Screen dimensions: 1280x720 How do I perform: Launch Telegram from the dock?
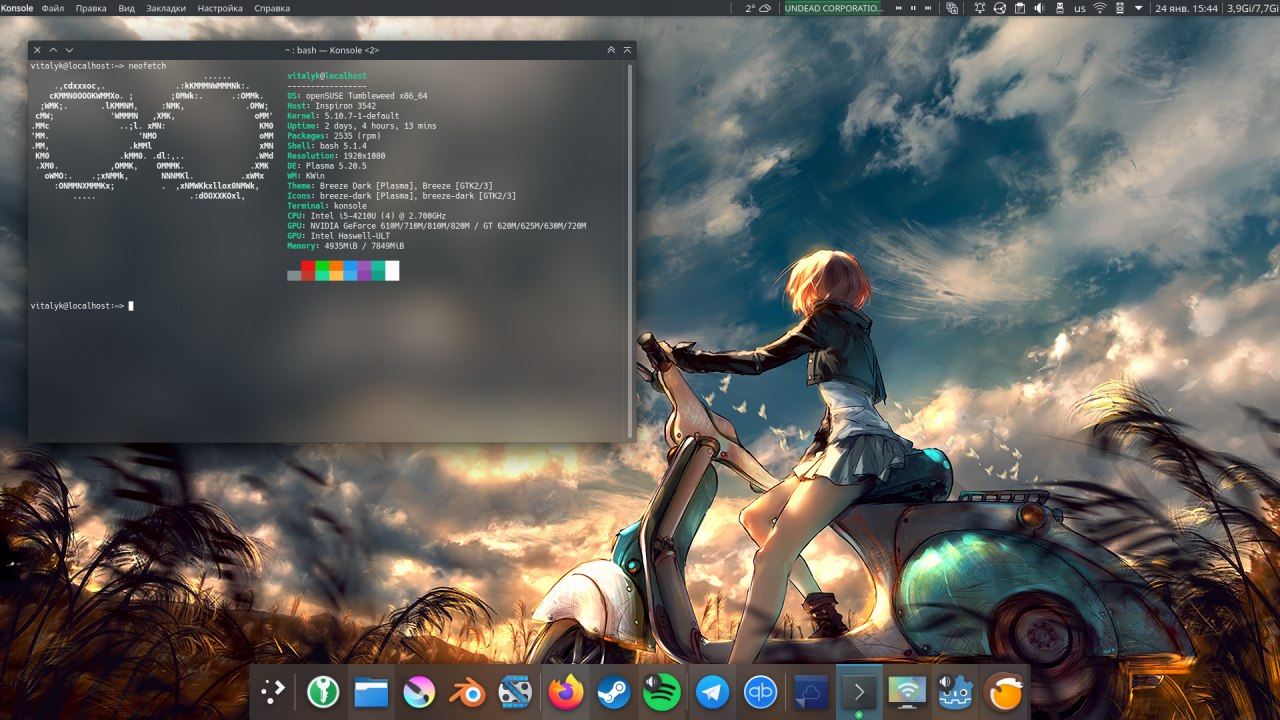(x=712, y=692)
